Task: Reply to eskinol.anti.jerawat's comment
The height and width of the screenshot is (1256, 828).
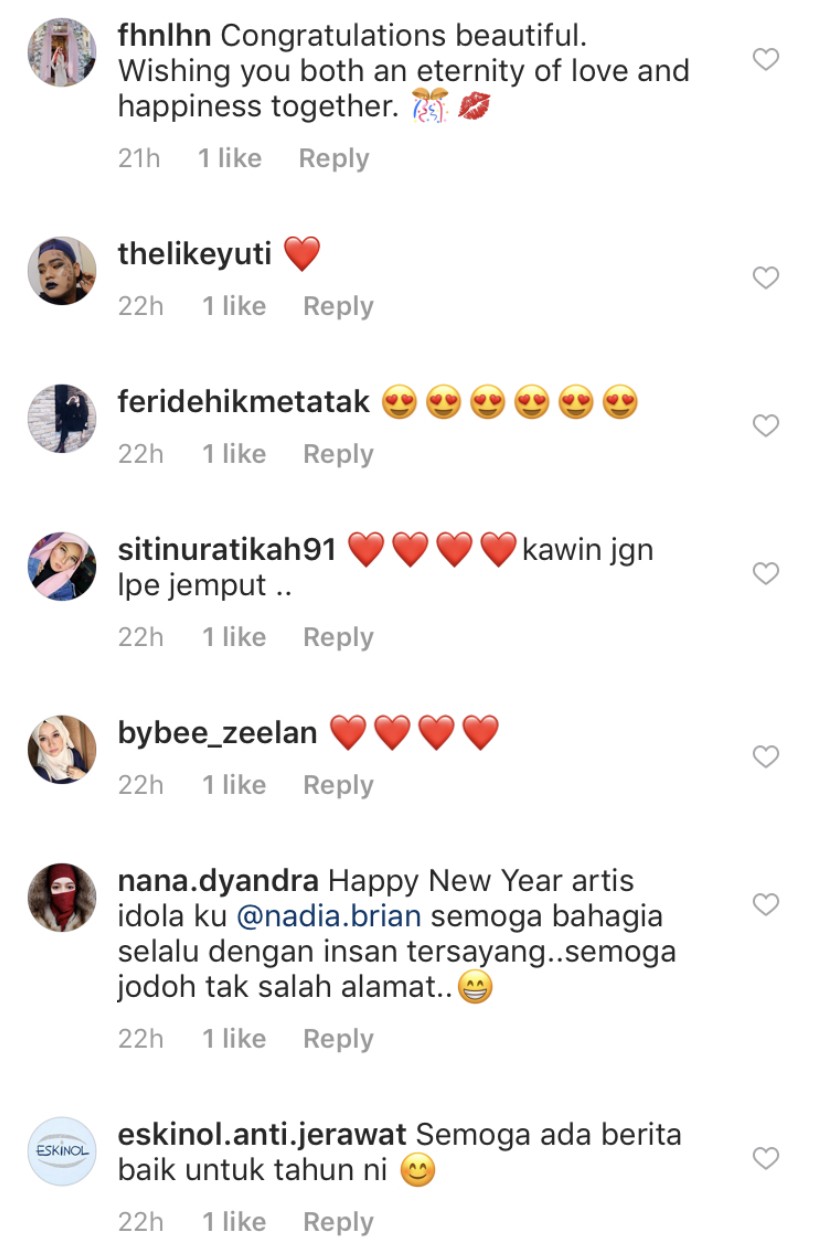Action: coord(338,1223)
